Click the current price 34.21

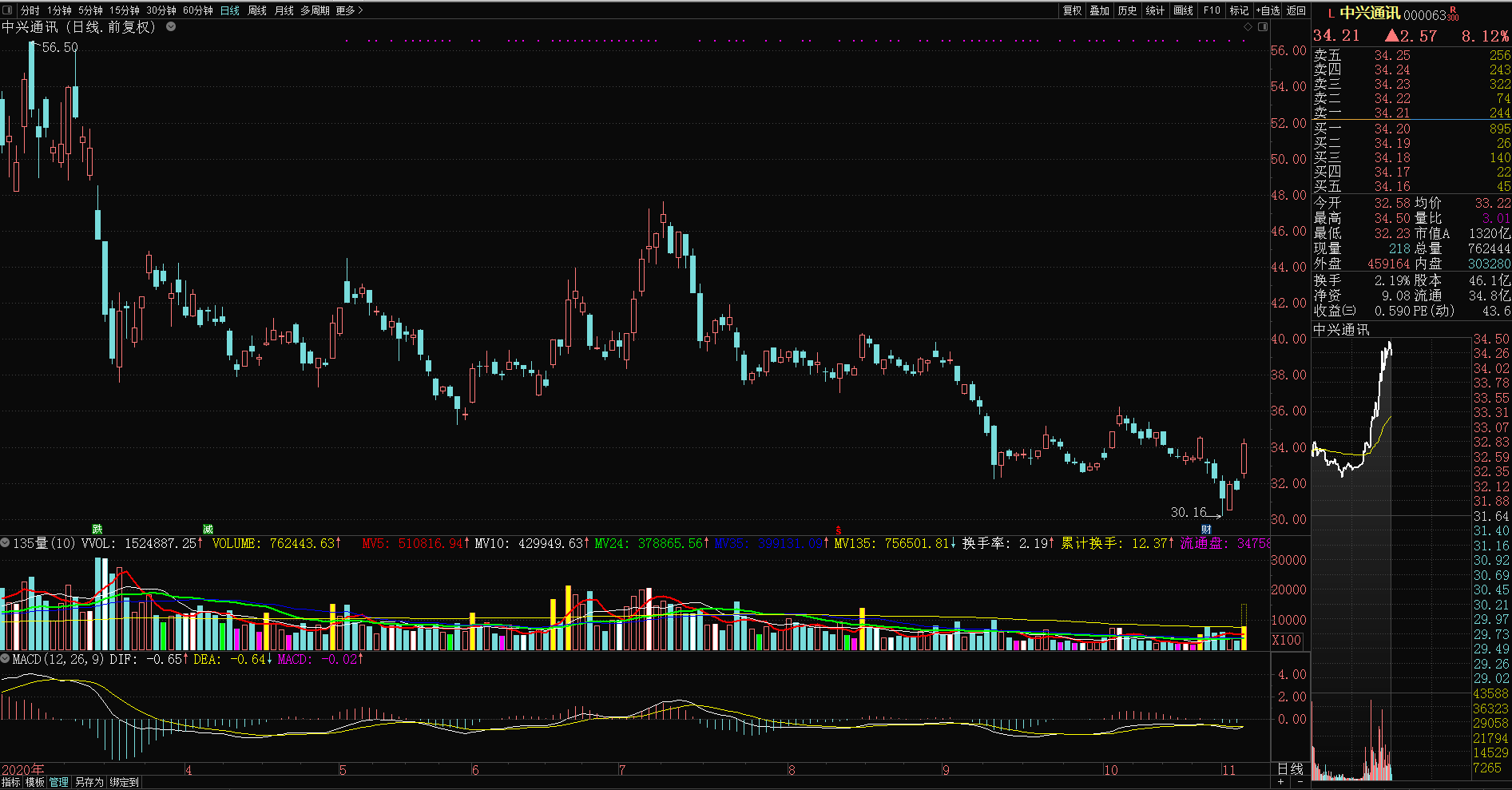point(1336,35)
